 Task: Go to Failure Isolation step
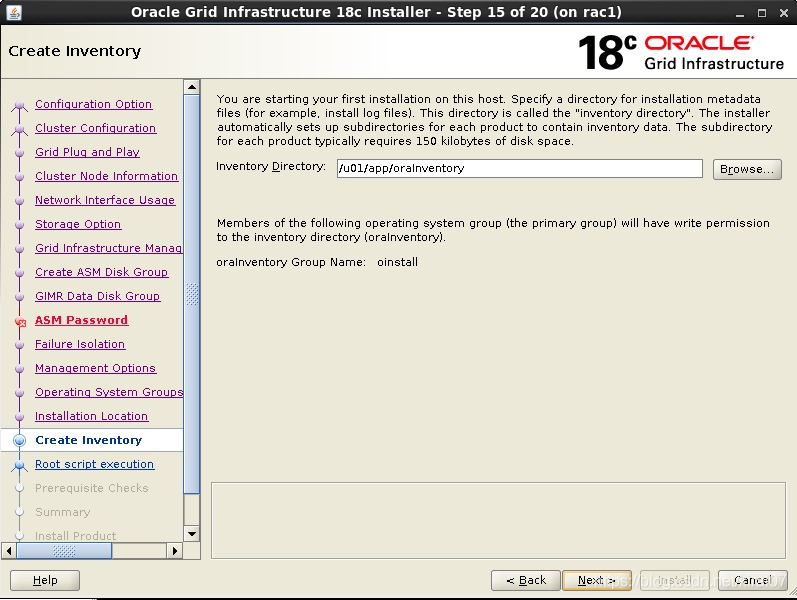[80, 344]
